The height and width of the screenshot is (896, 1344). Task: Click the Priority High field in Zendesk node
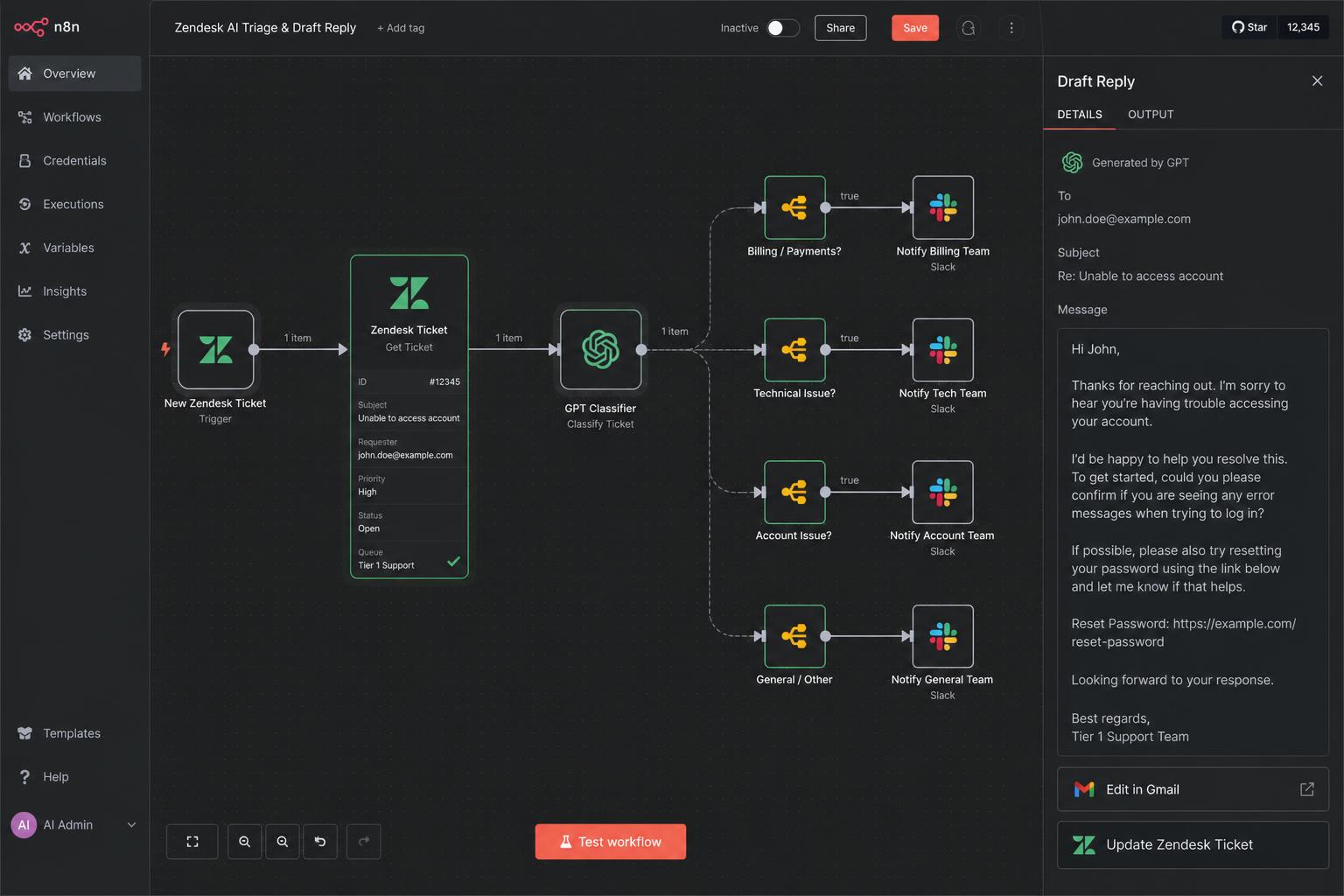coord(409,486)
